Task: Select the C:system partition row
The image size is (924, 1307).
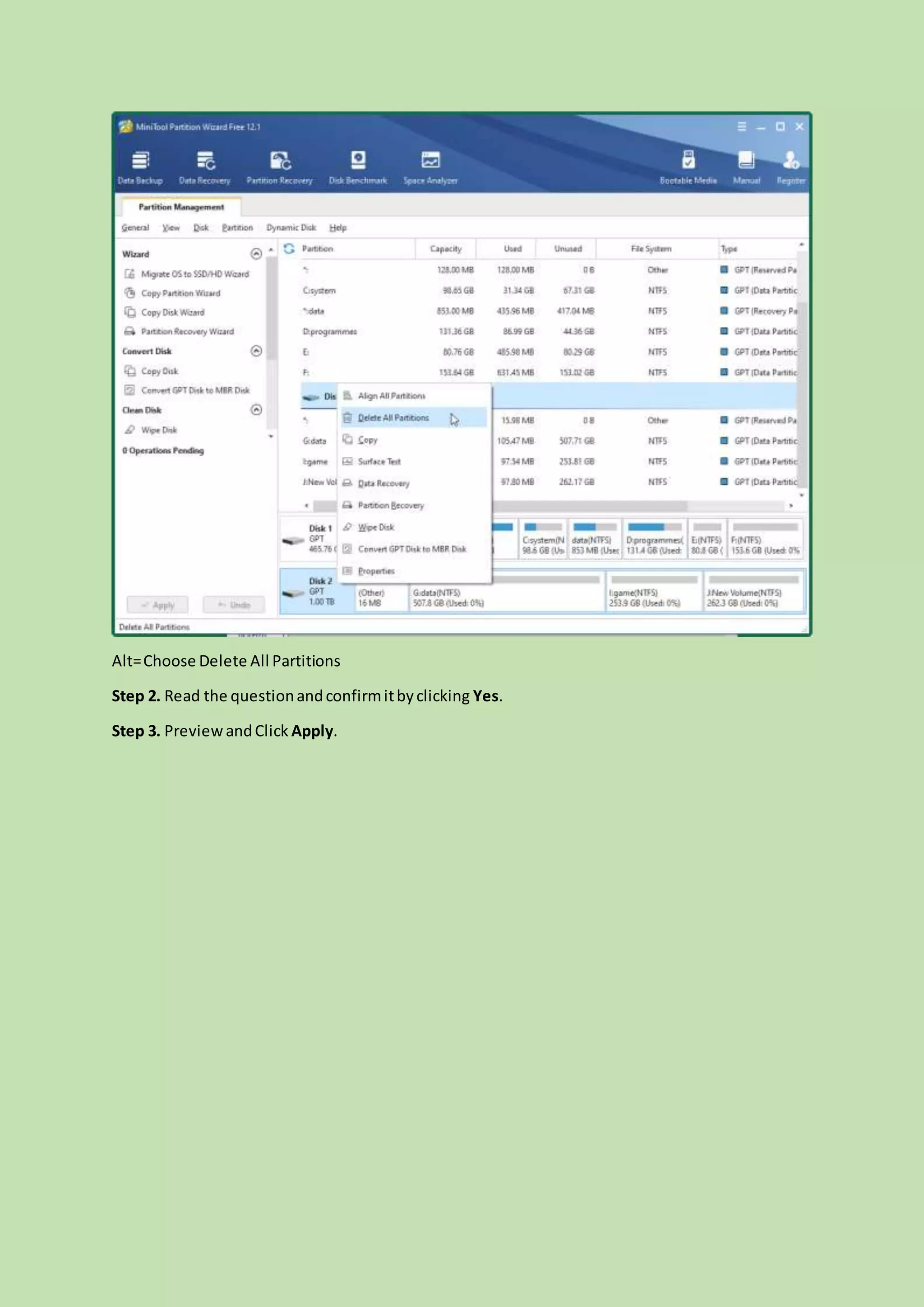Action: click(549, 290)
